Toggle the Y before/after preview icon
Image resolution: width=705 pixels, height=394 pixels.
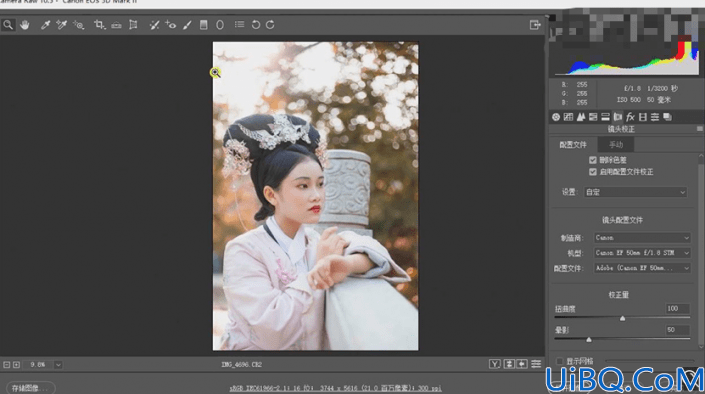click(x=495, y=364)
